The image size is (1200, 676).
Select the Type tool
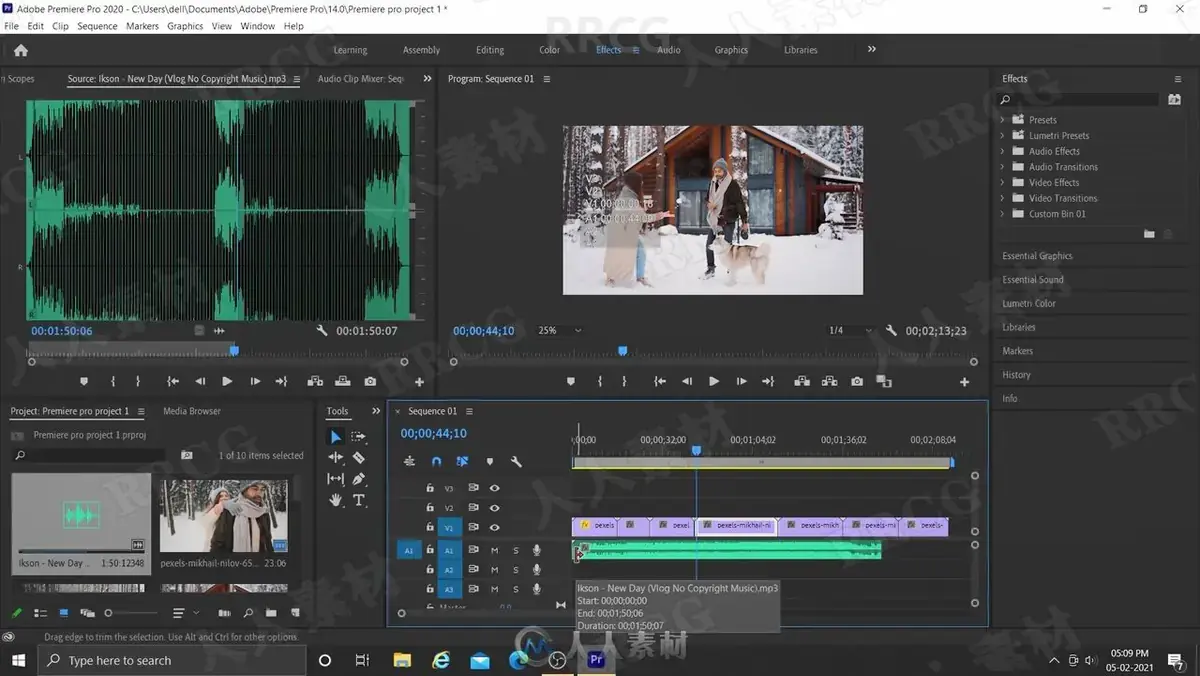(x=359, y=500)
